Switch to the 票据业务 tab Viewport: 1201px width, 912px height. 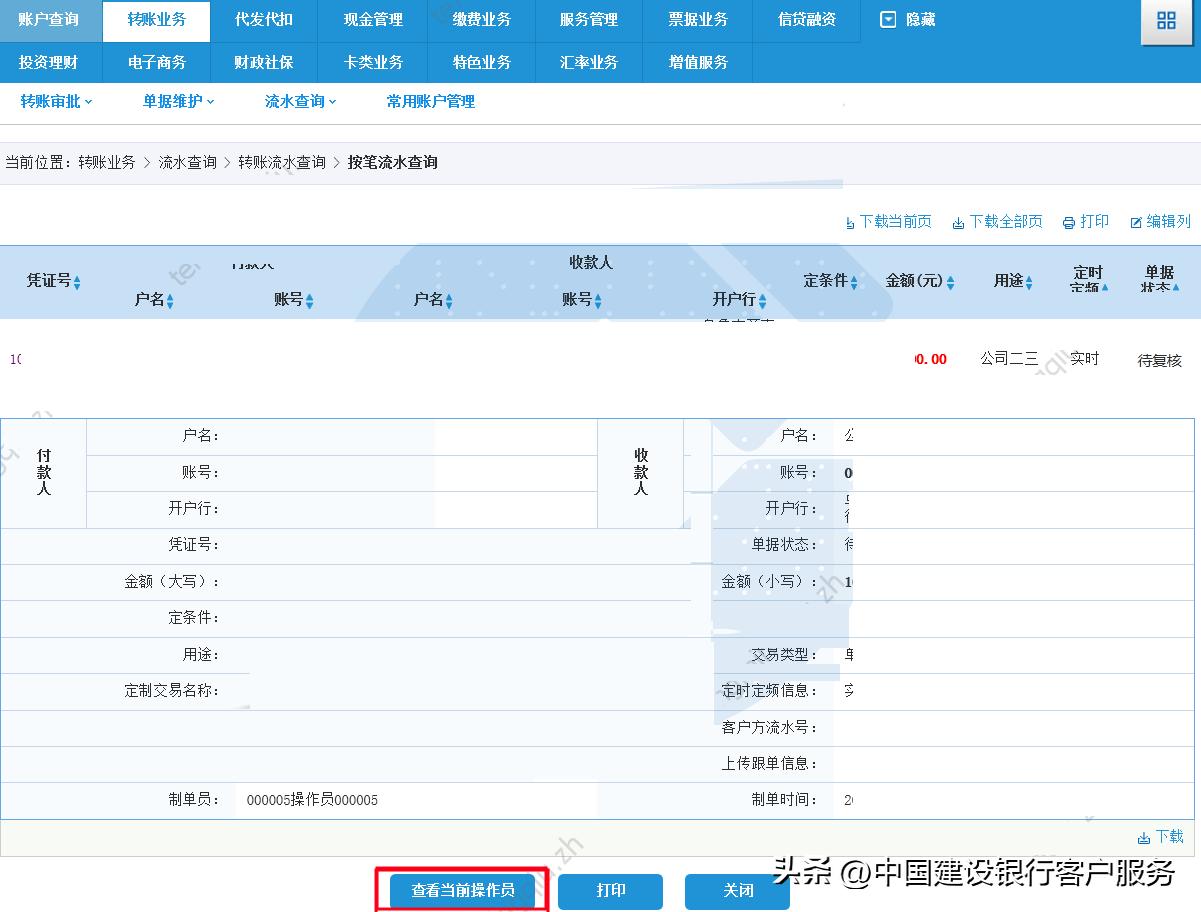700,19
